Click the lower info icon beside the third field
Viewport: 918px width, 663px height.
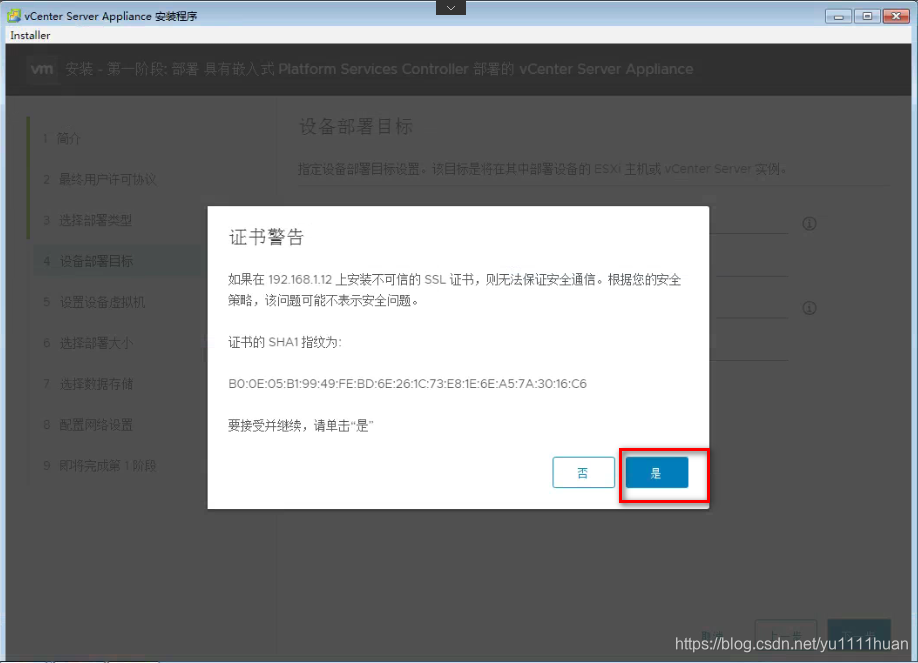pos(809,308)
